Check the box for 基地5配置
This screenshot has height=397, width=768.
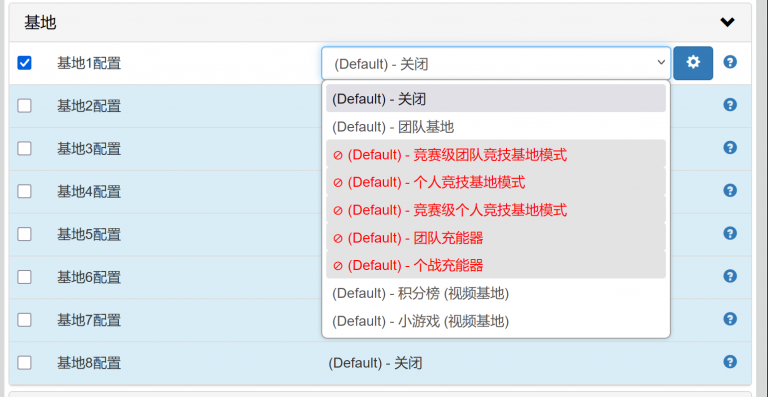click(24, 234)
